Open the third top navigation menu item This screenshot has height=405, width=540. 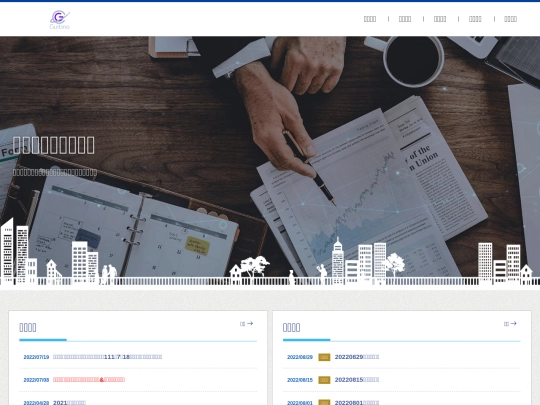pos(440,19)
